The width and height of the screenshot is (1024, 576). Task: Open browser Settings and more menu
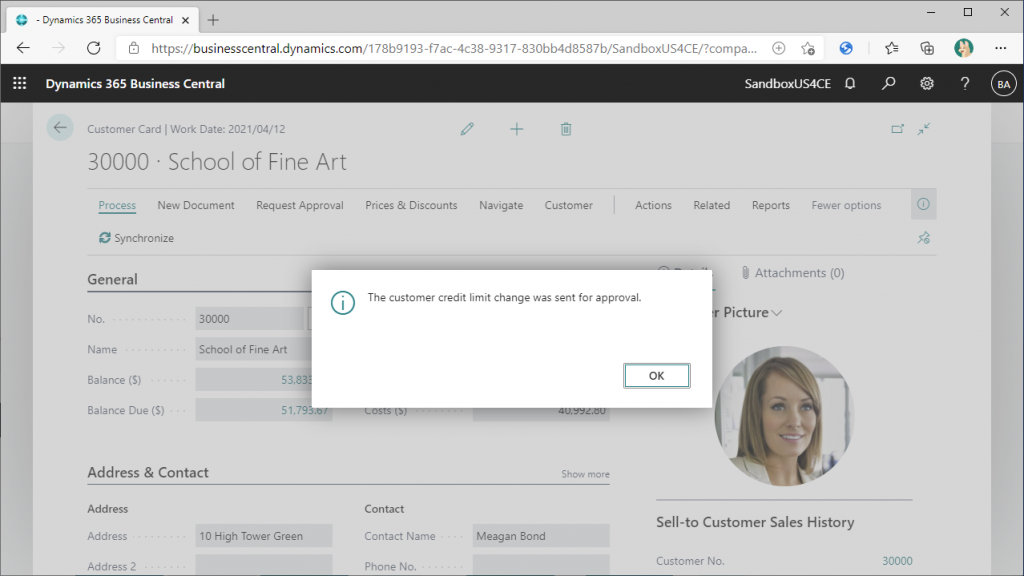coord(1000,48)
